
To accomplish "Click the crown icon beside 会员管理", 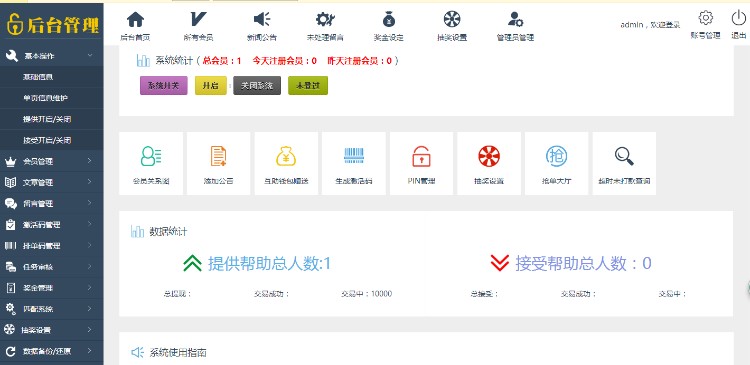I will pyautogui.click(x=10, y=161).
